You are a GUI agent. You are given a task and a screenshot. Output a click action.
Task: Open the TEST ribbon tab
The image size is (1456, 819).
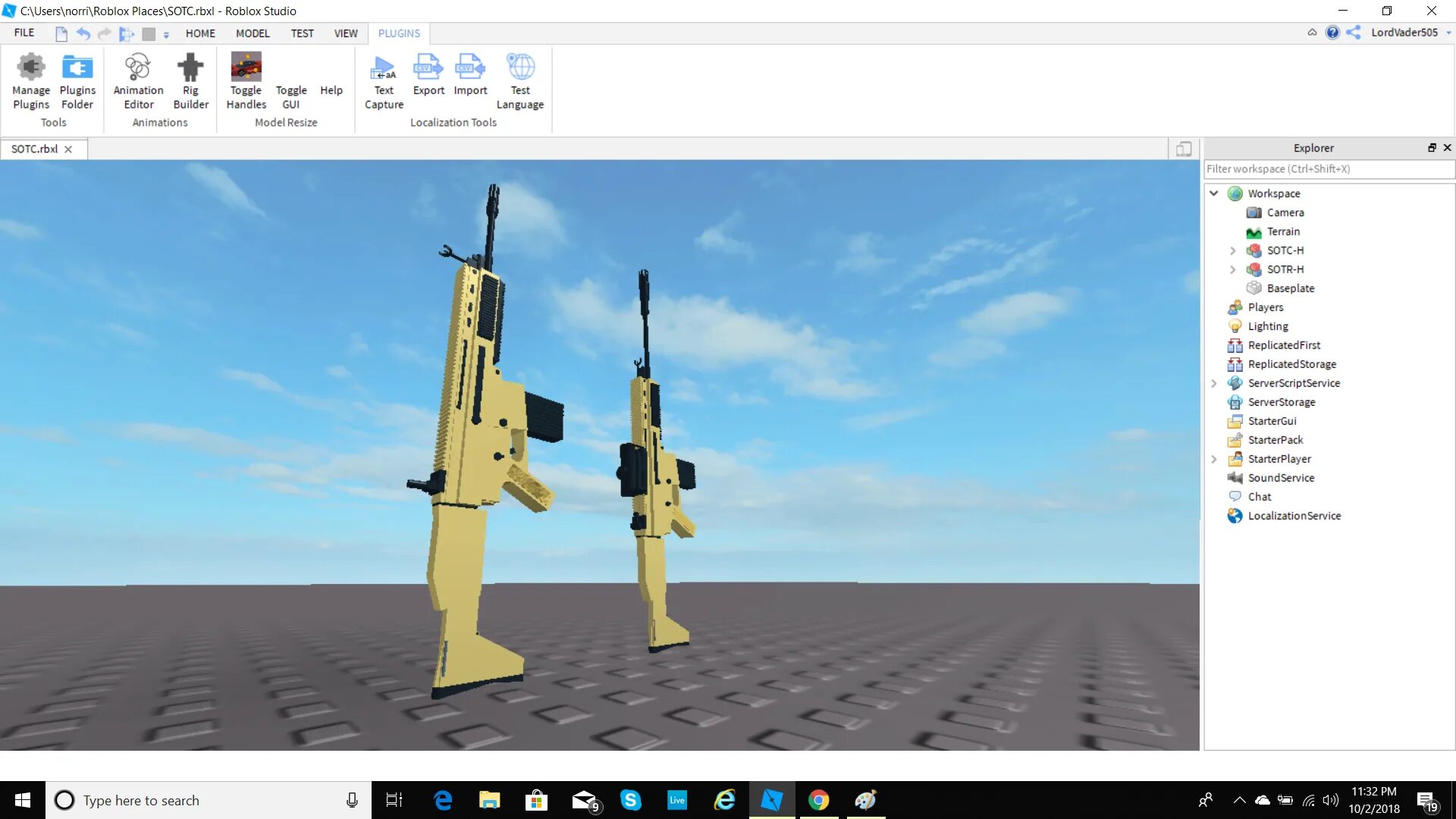click(x=303, y=33)
